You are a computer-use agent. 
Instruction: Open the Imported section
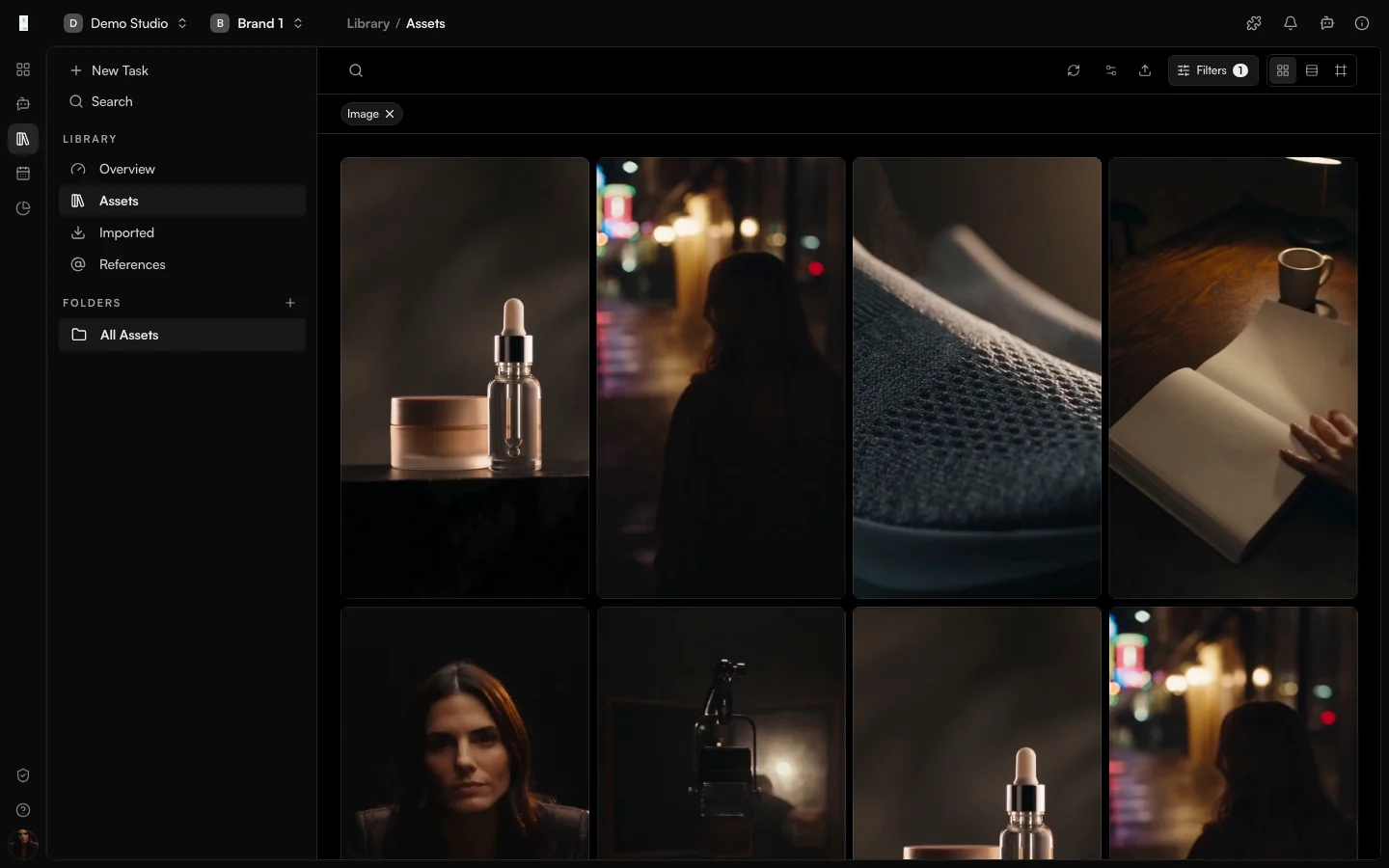tap(182, 232)
